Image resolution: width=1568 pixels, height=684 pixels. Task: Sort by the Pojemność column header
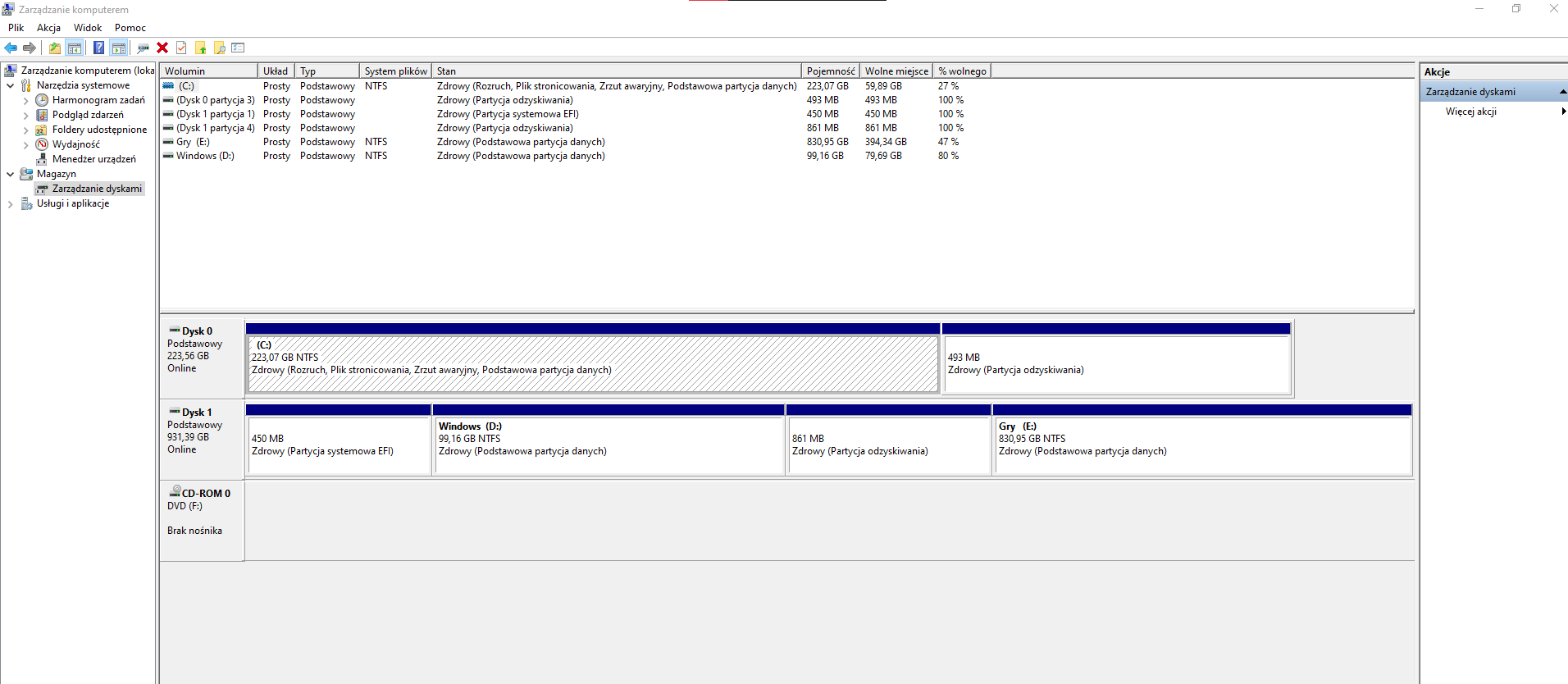click(831, 71)
